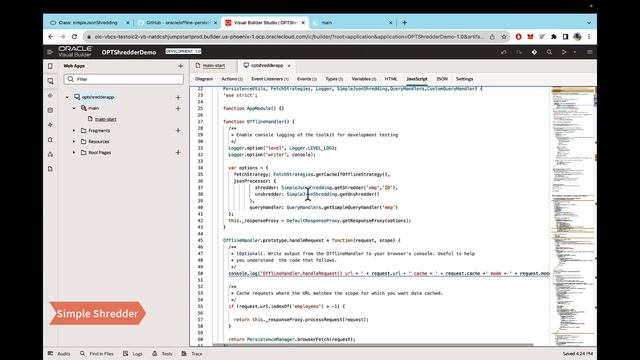
Task: Switch to the Events tab
Action: tap(307, 79)
